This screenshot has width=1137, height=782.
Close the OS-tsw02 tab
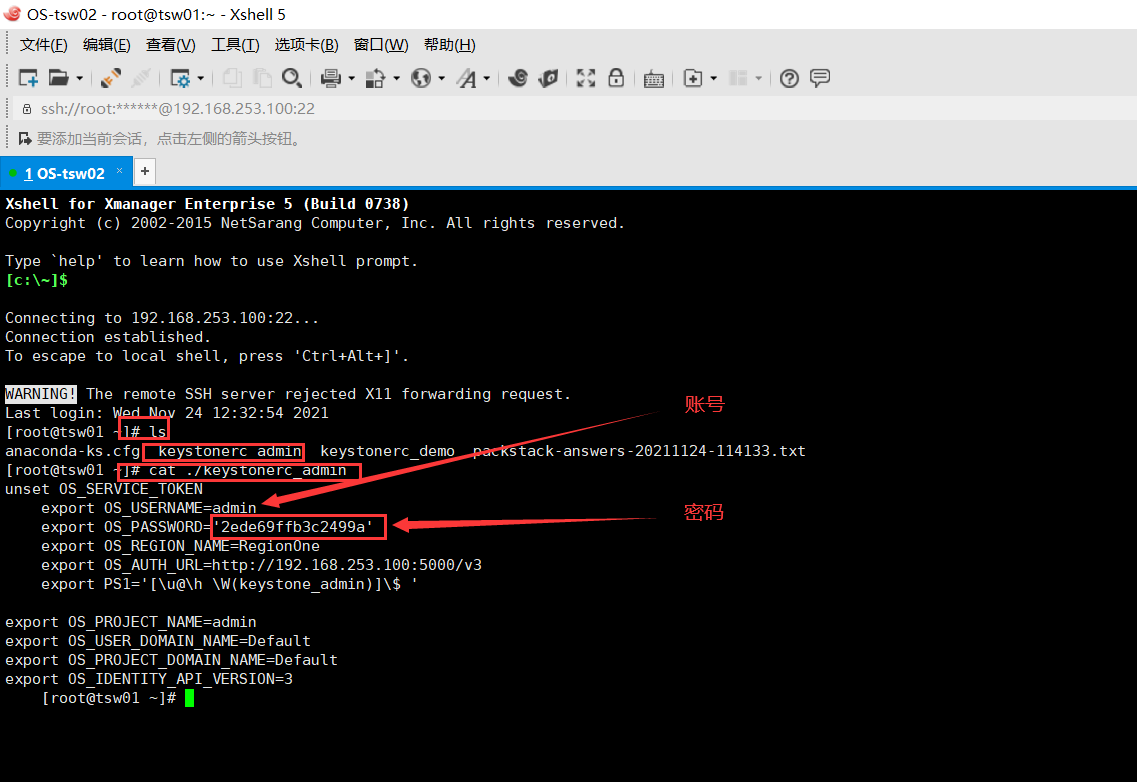120,171
